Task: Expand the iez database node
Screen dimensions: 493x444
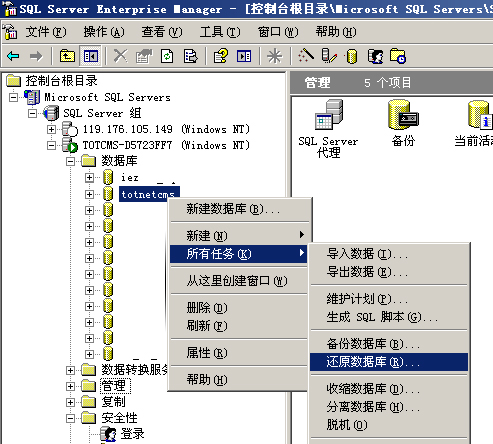Action: click(89, 177)
